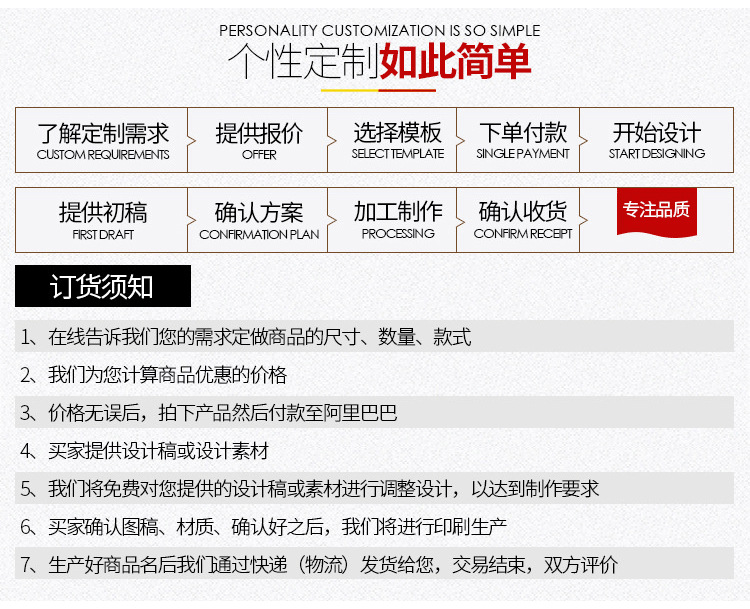Click the CONFIRM RECEIPT English caption
The height and width of the screenshot is (609, 750).
pyautogui.click(x=523, y=233)
